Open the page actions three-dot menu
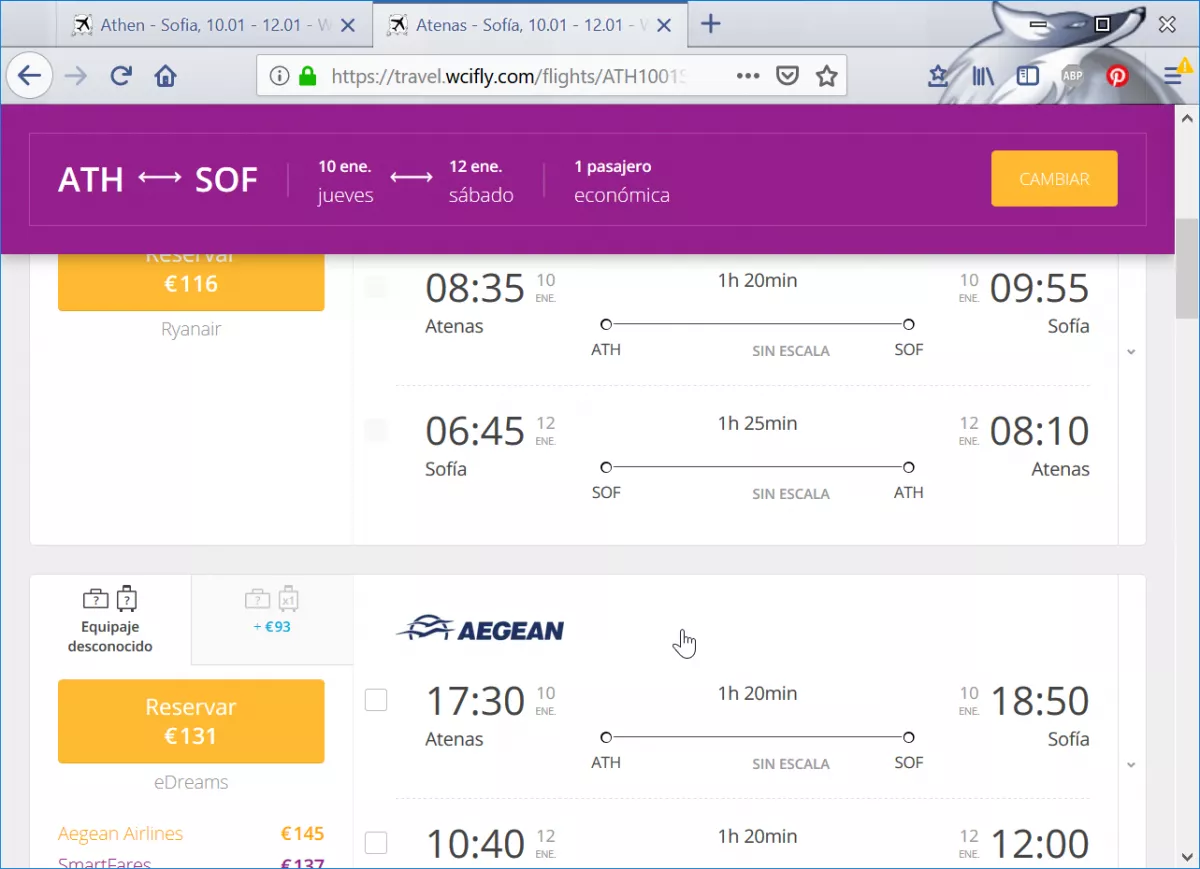This screenshot has height=869, width=1200. point(748,76)
